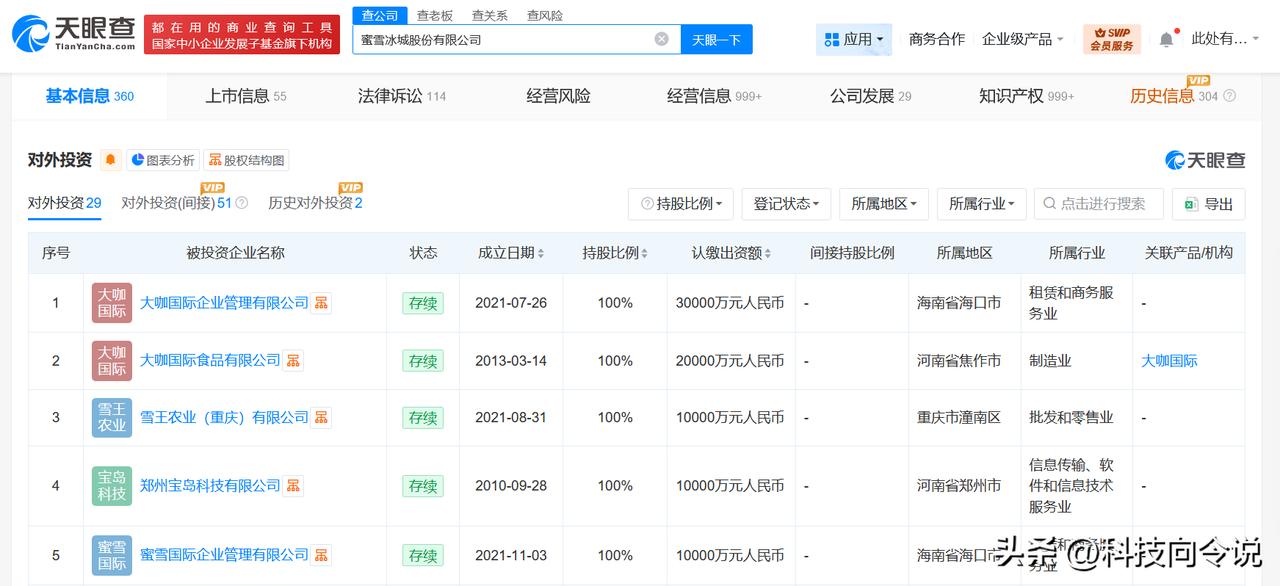This screenshot has height=586, width=1280.
Task: Open company link 蜜雪国际企业管理有限公司
Action: [224, 555]
